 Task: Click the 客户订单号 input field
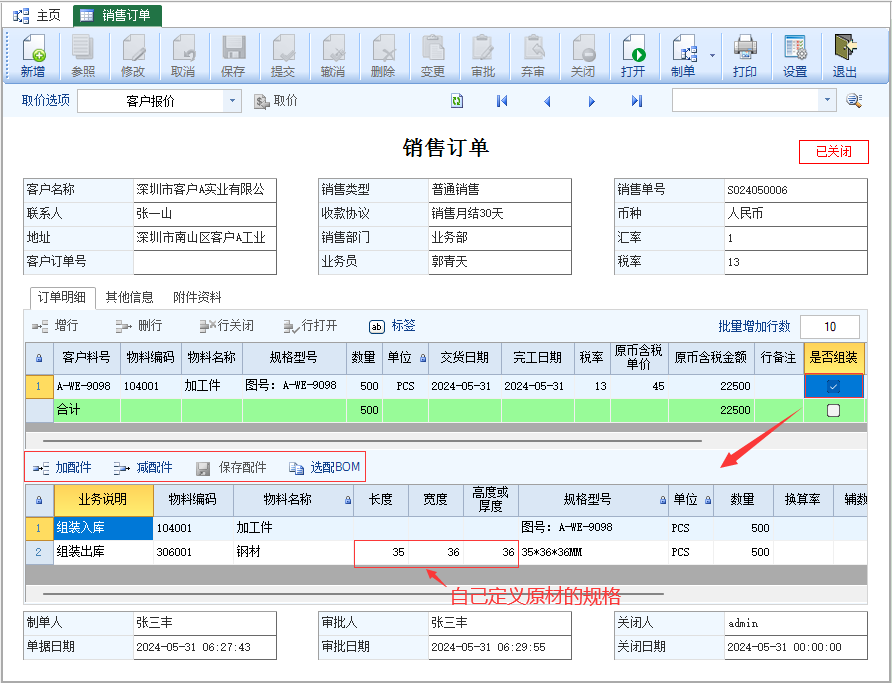(205, 262)
